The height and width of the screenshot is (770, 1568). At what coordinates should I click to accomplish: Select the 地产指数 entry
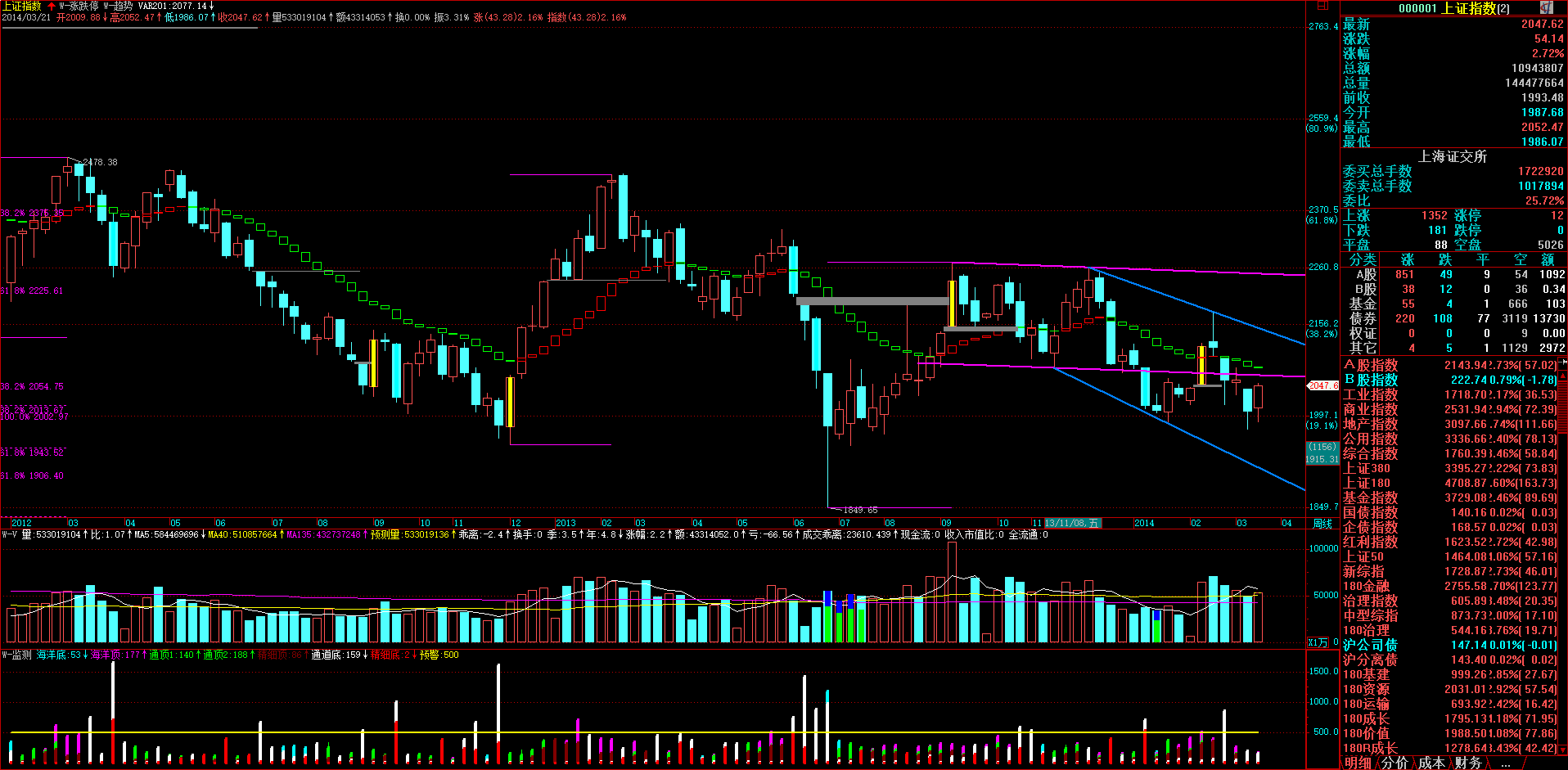point(1370,424)
